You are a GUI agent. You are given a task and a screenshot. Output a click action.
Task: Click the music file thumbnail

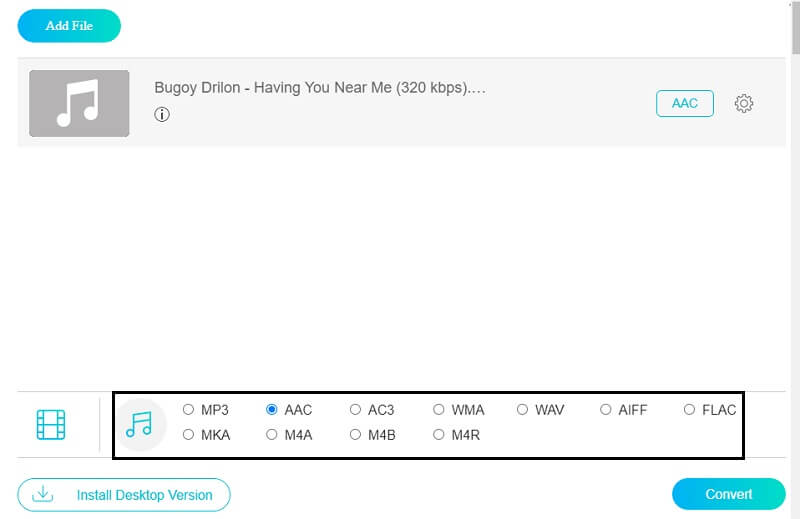click(x=79, y=104)
